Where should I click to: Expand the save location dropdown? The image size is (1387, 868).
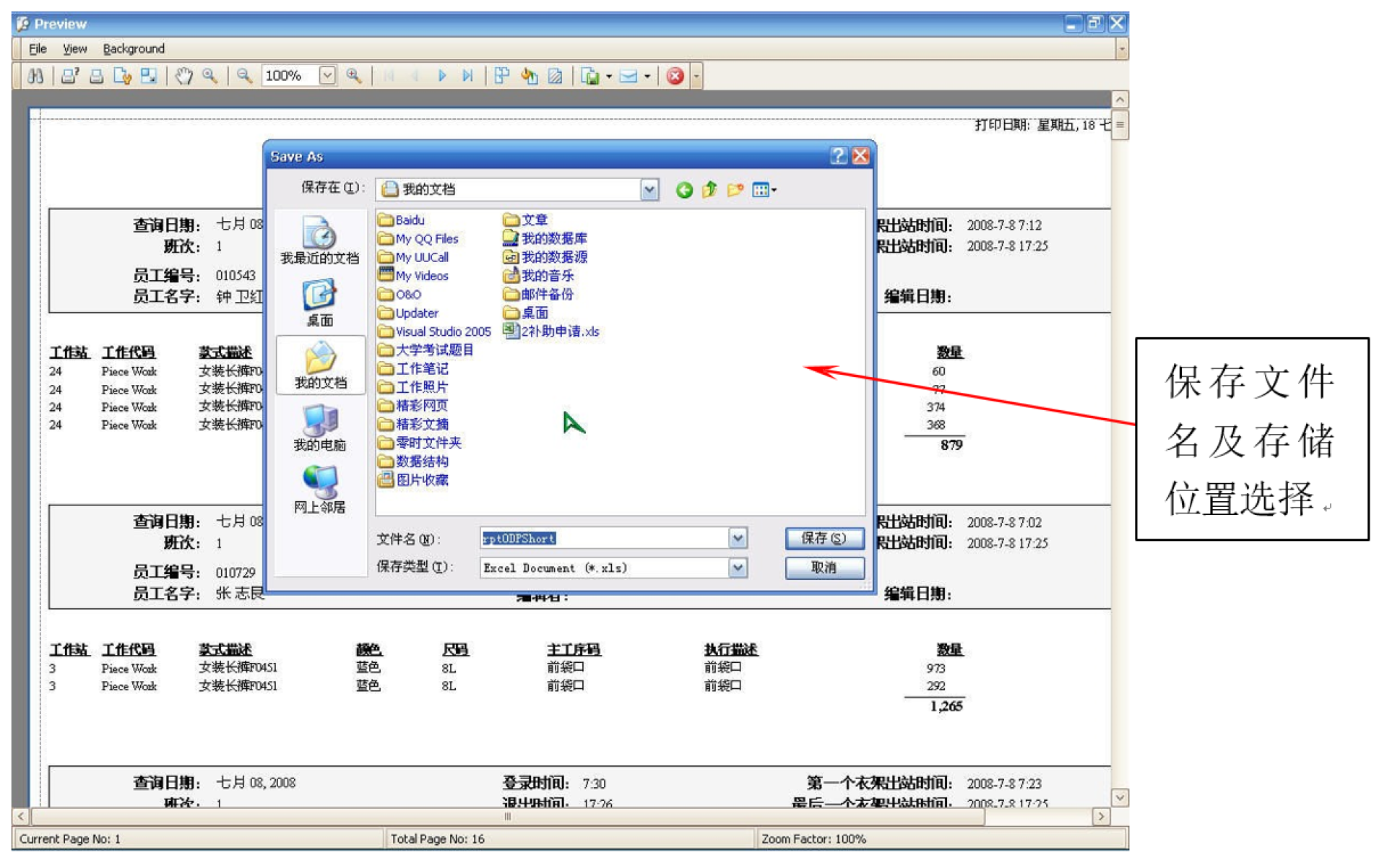coord(649,190)
